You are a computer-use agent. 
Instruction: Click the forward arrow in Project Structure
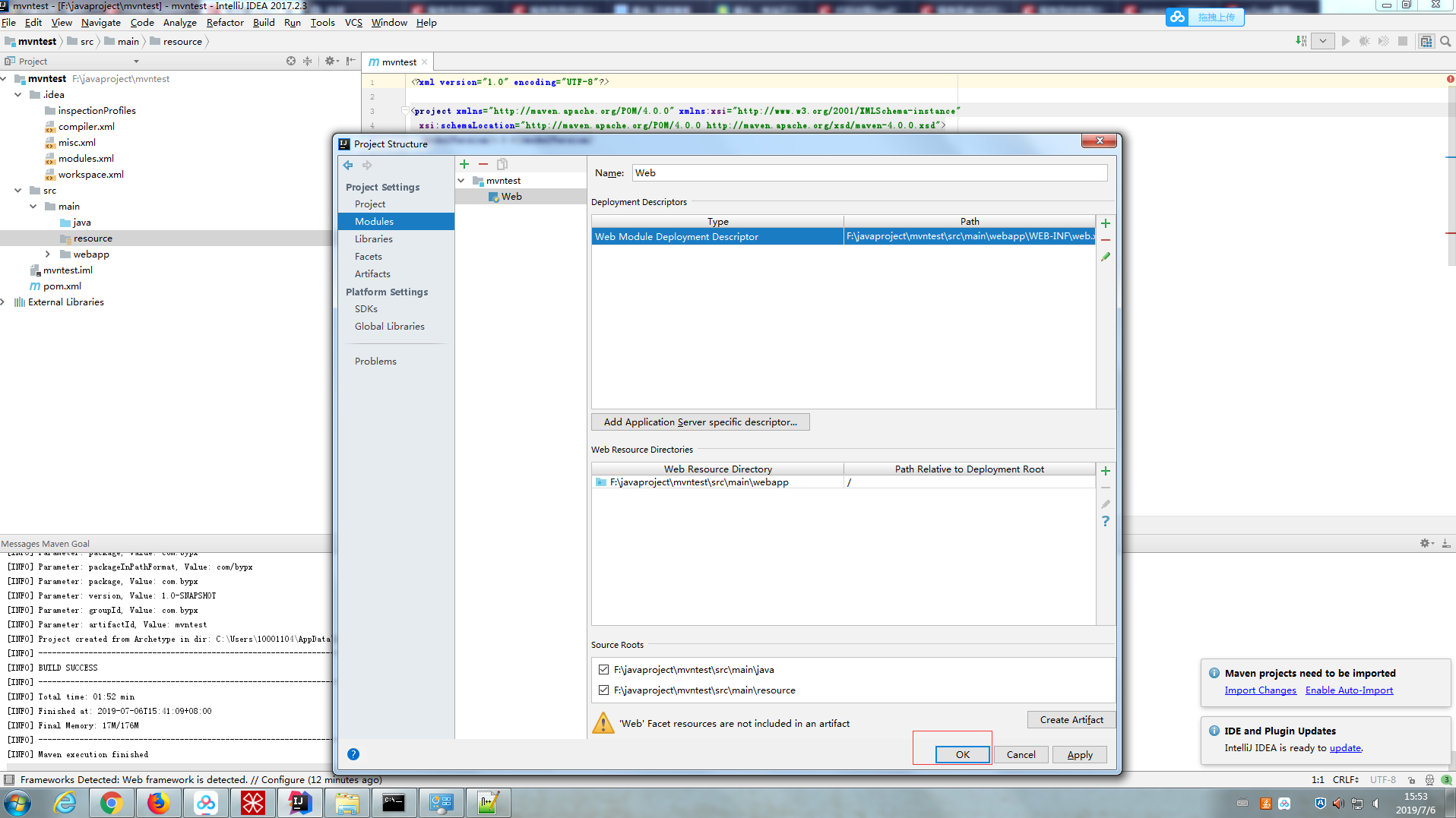pyautogui.click(x=368, y=165)
